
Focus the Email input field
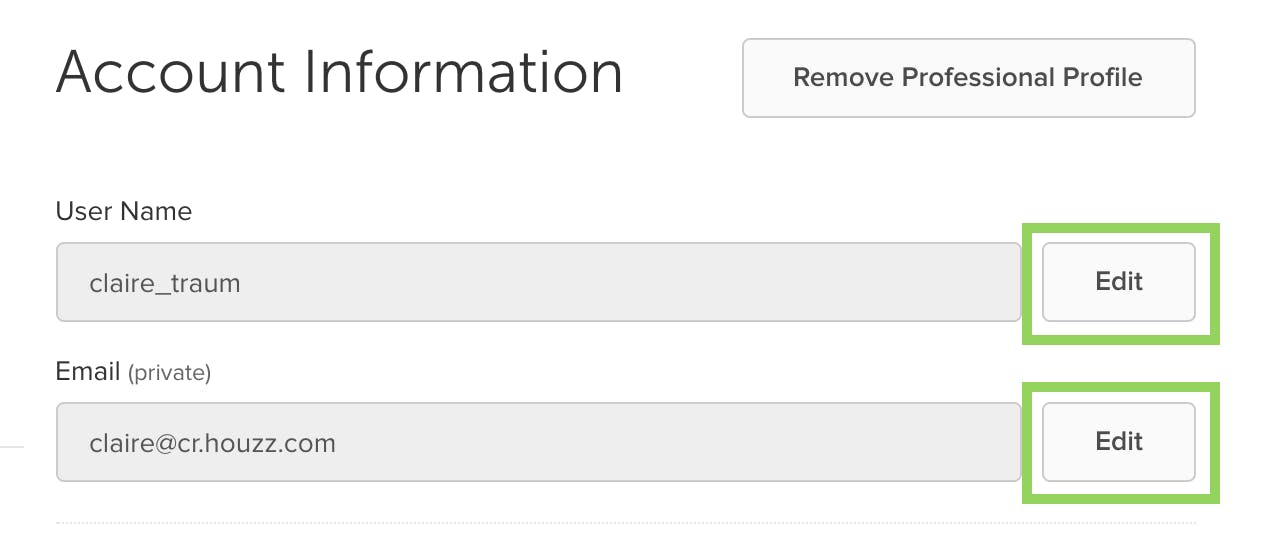(539, 442)
